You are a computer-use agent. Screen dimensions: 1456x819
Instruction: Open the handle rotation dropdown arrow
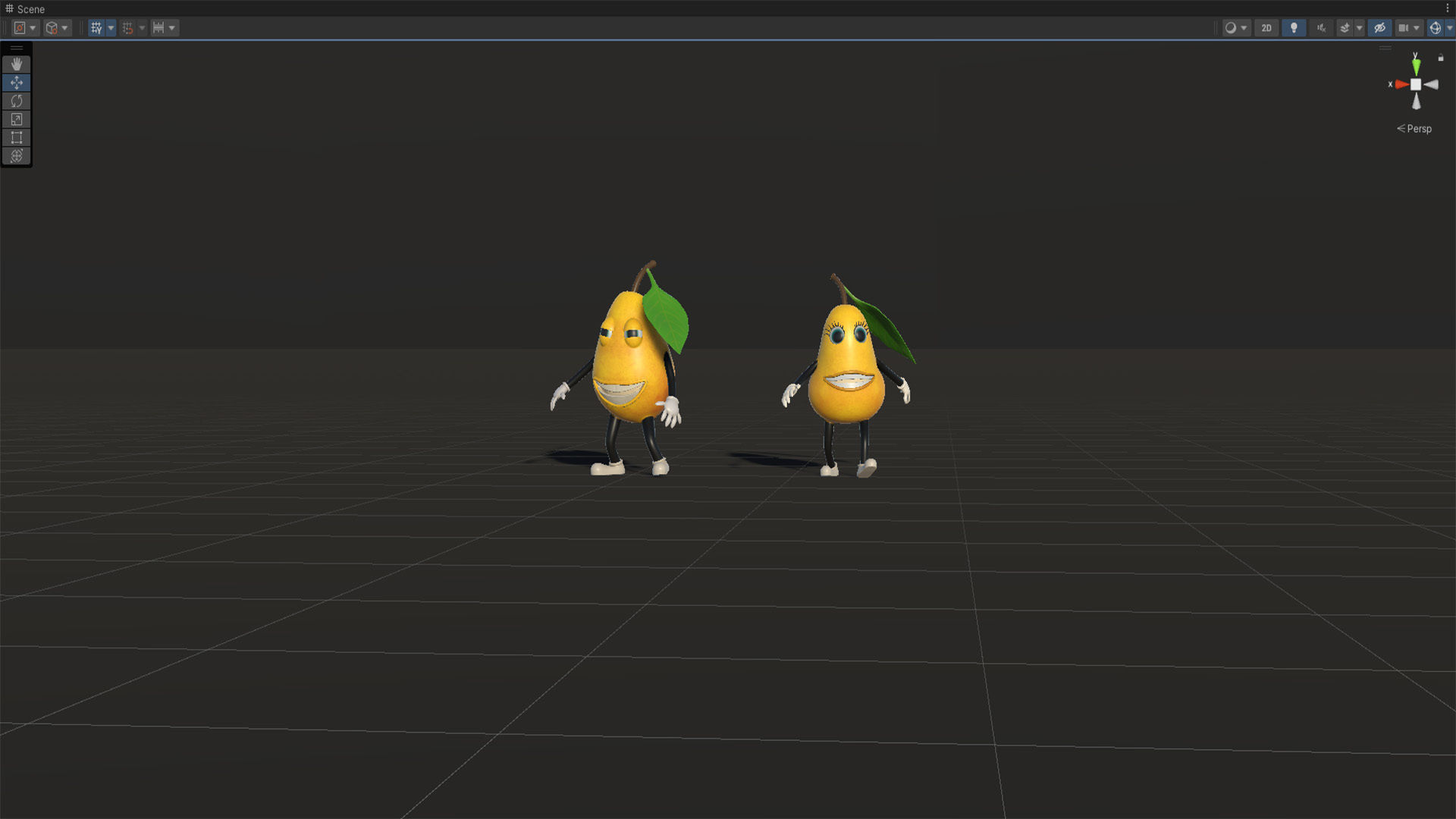(65, 28)
